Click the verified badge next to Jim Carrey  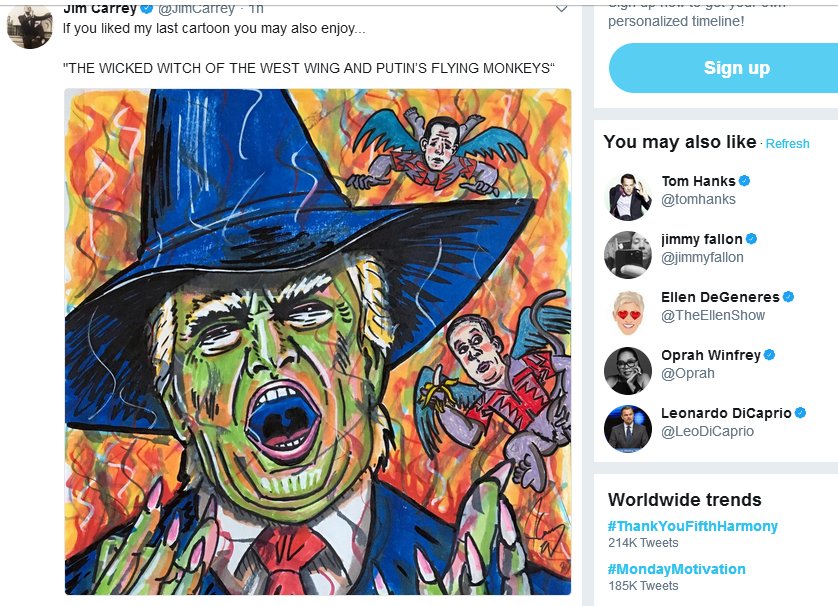[147, 9]
